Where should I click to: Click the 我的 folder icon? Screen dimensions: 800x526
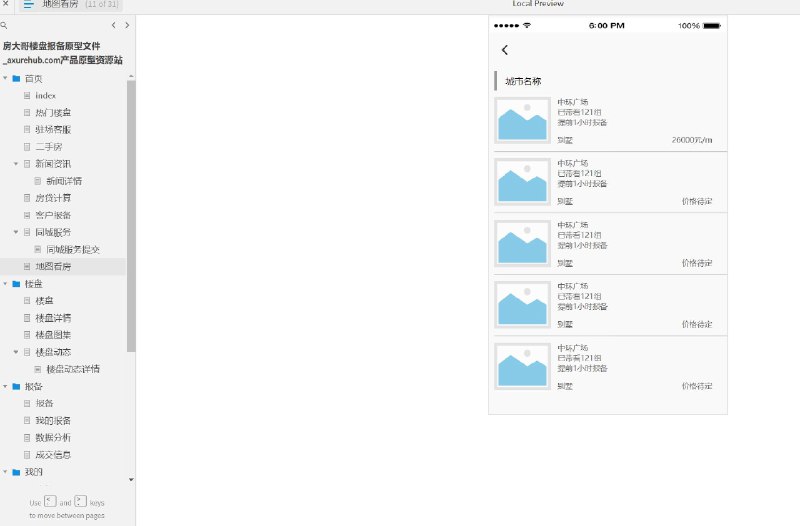[x=16, y=472]
